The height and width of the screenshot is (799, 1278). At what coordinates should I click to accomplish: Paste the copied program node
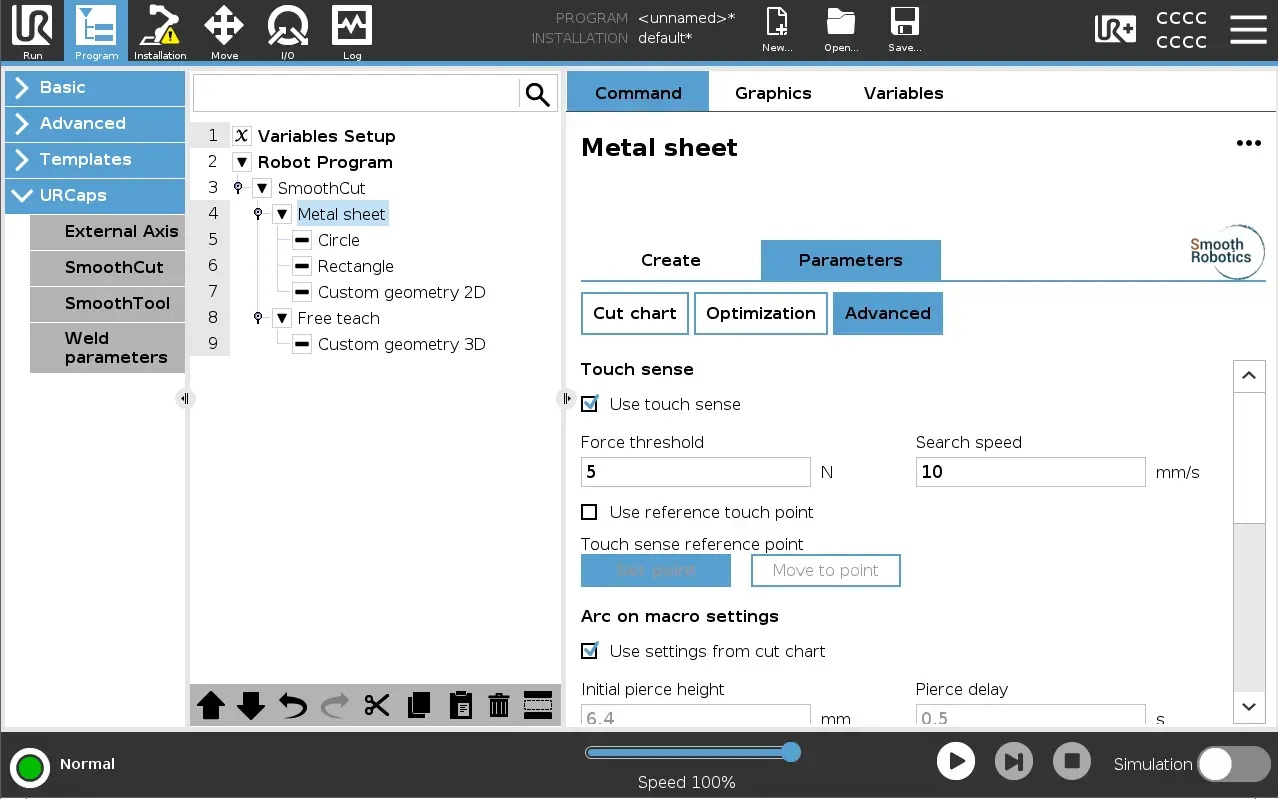point(460,705)
